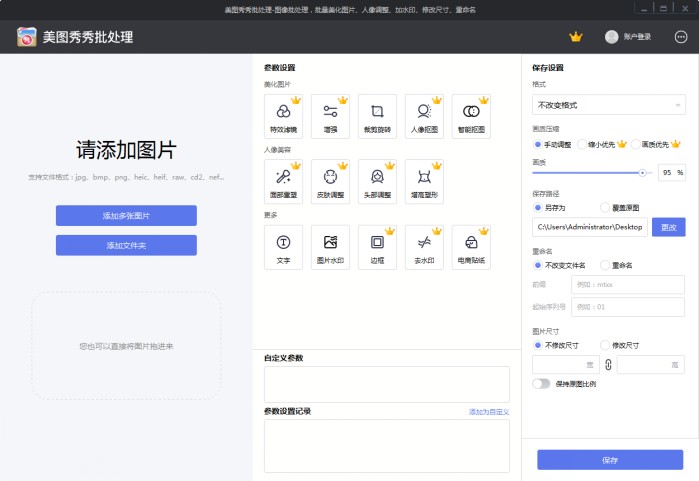Open the 皮肤调整 (skin adjustment) tool
The image size is (699, 481).
tap(330, 182)
